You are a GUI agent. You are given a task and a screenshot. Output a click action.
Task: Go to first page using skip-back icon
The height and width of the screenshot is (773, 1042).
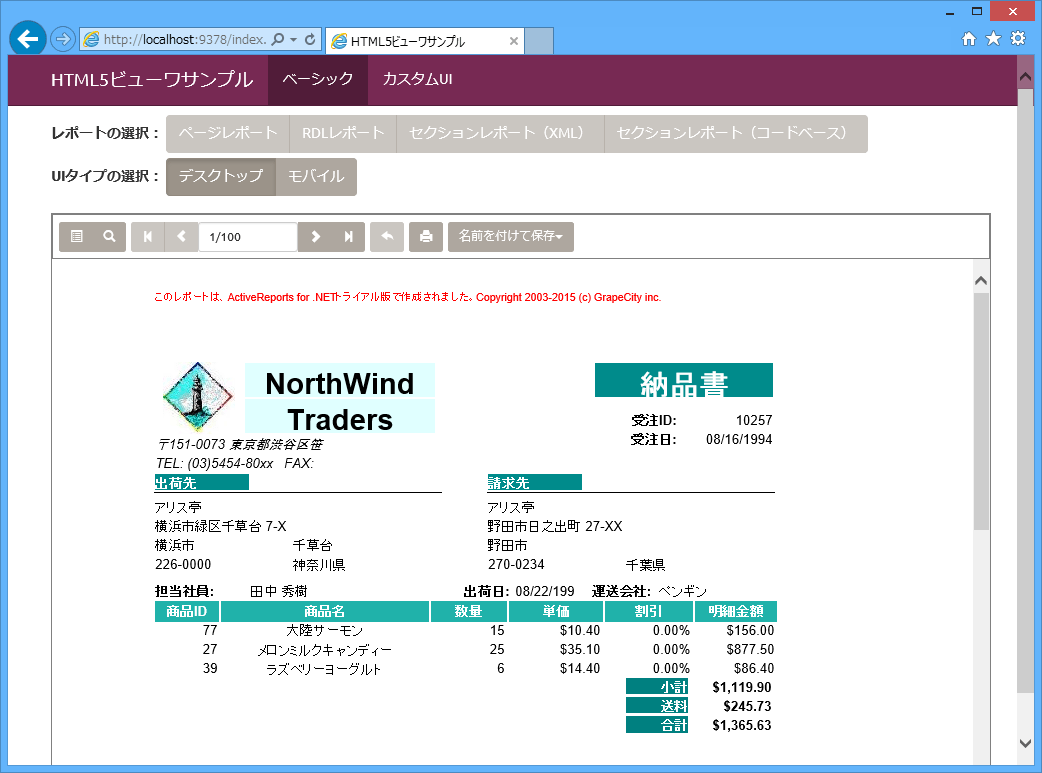[148, 237]
